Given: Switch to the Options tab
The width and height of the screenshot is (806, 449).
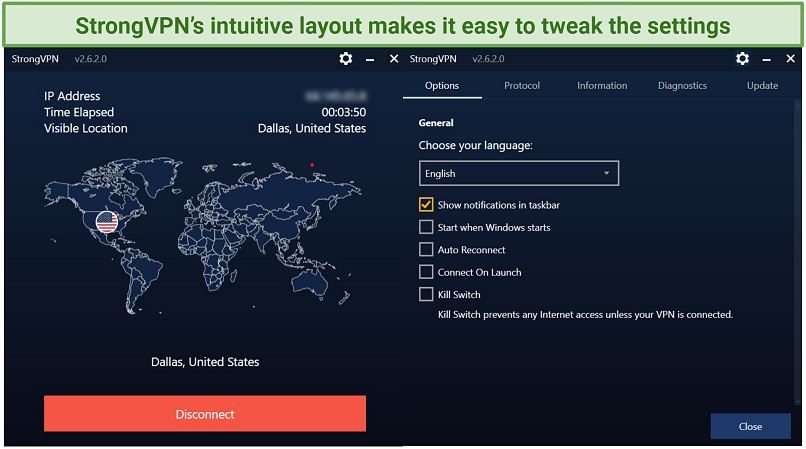Looking at the screenshot, I should 442,86.
